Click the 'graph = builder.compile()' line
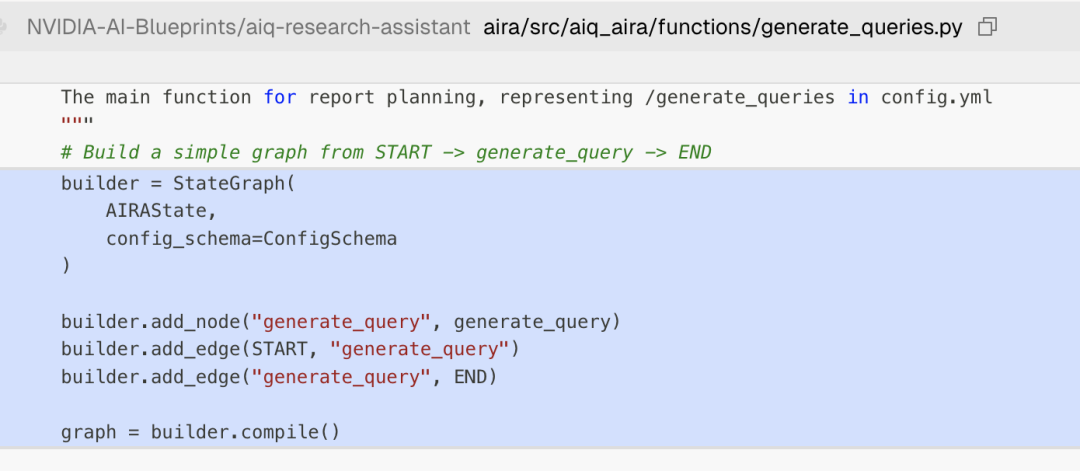Viewport: 1080px width, 471px height. (200, 432)
